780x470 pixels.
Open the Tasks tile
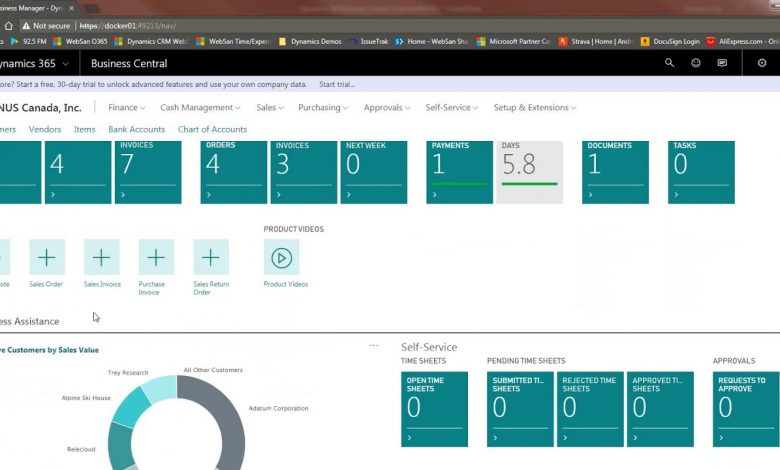pos(701,172)
